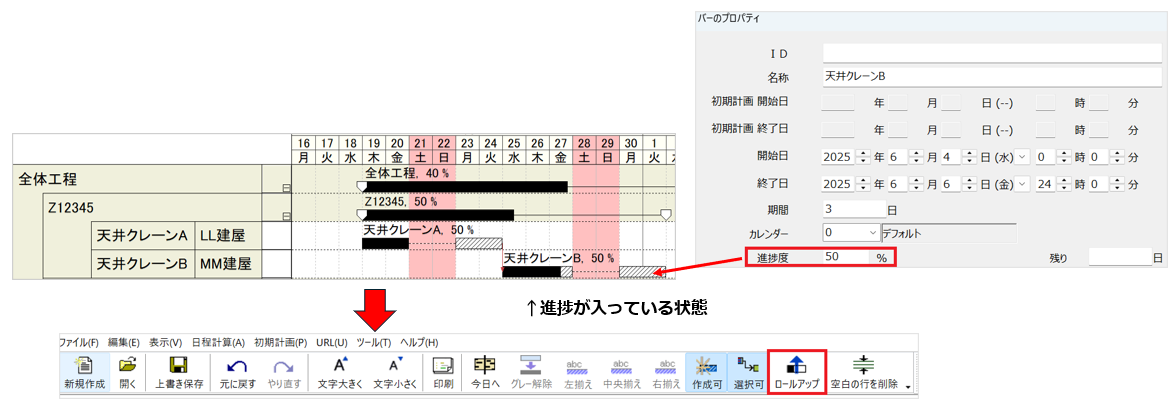Collapse the 全体工程 row expander

point(286,188)
